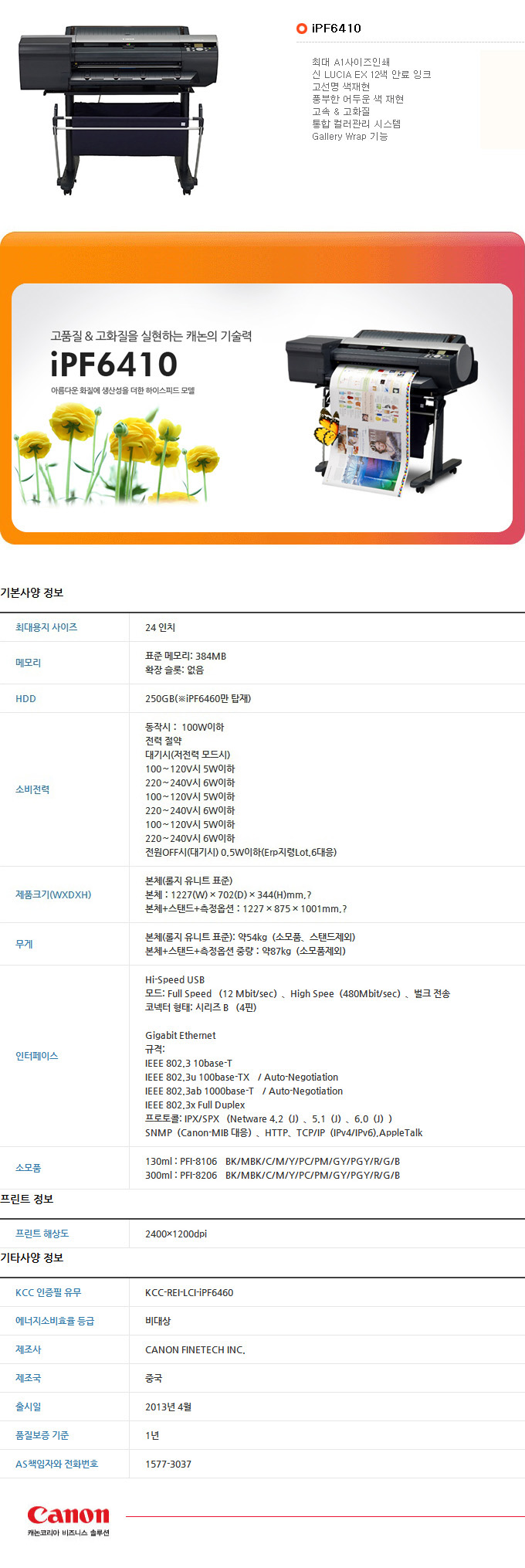
Task: Click the 'HDD' row label
Action: (25, 698)
